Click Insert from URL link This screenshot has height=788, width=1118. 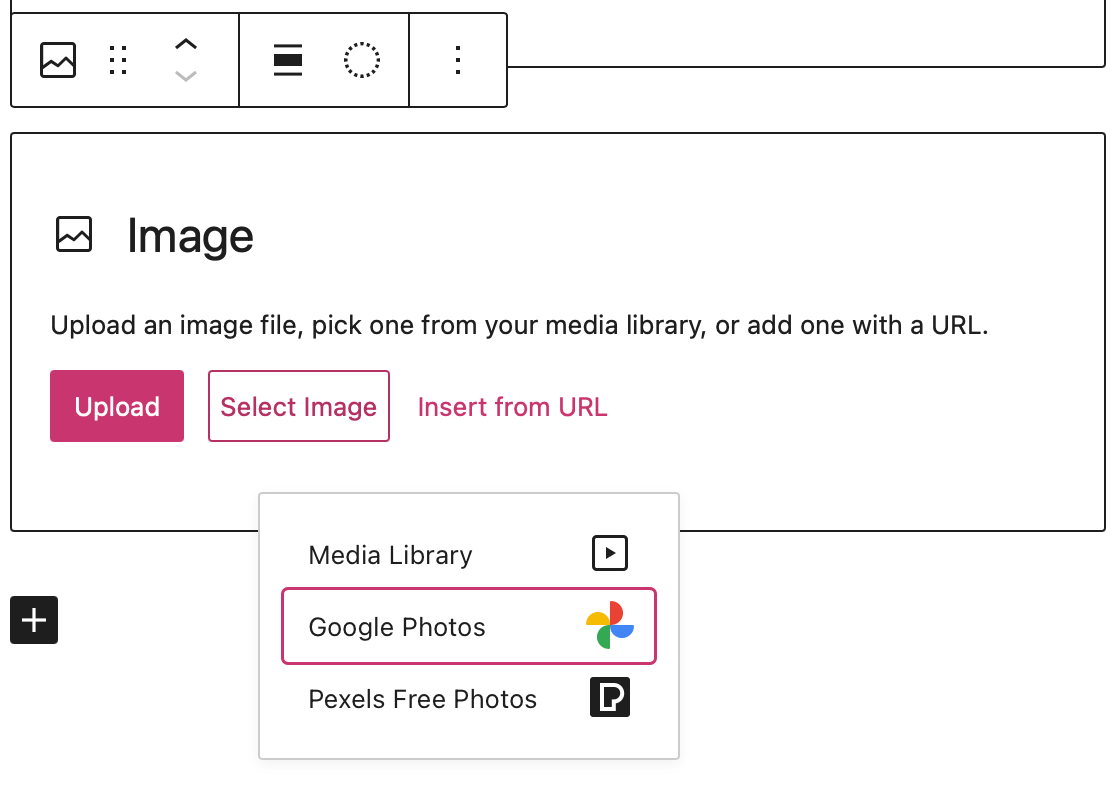pos(513,407)
